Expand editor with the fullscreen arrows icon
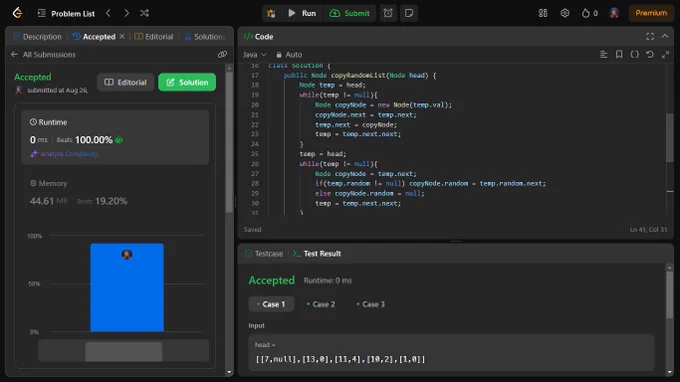The height and width of the screenshot is (382, 680). point(665,54)
